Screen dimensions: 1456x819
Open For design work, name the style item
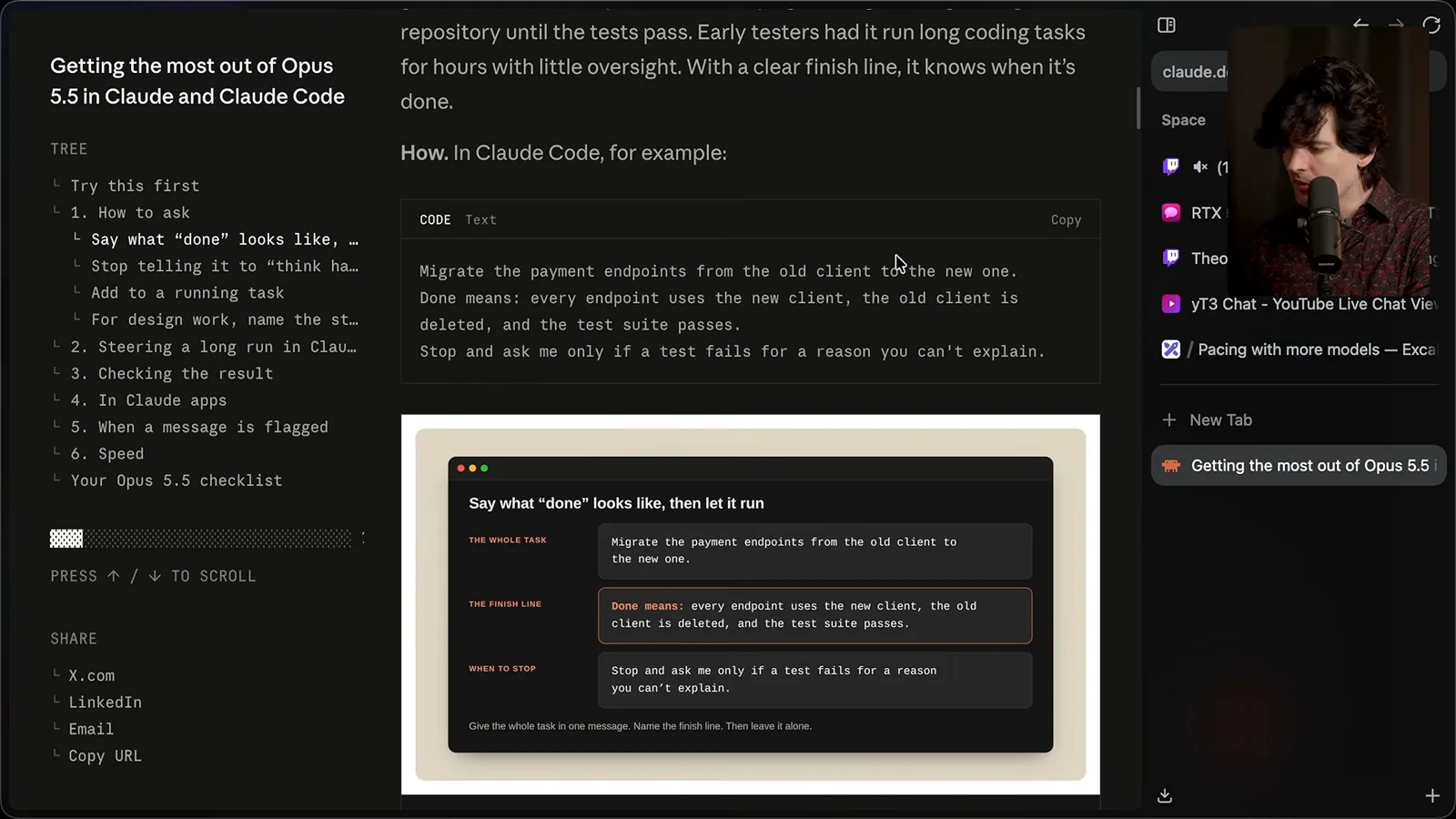[225, 319]
